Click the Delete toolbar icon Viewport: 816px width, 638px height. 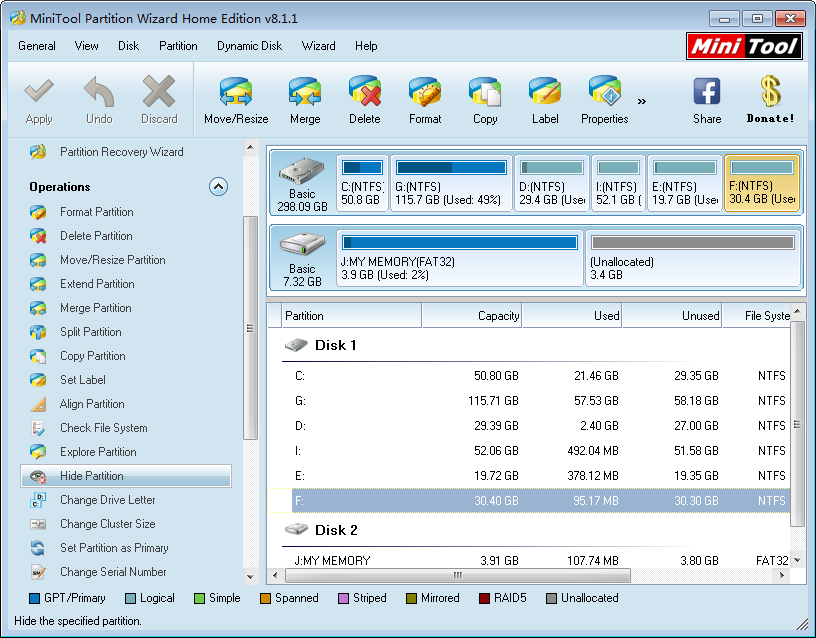(365, 91)
